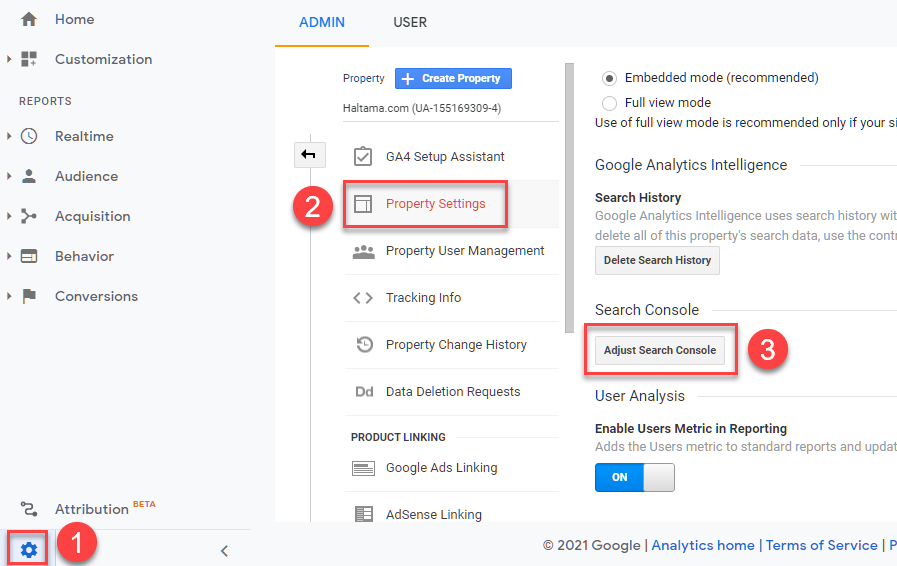897x566 pixels.
Task: Open the Admin gear icon
Action: point(29,550)
